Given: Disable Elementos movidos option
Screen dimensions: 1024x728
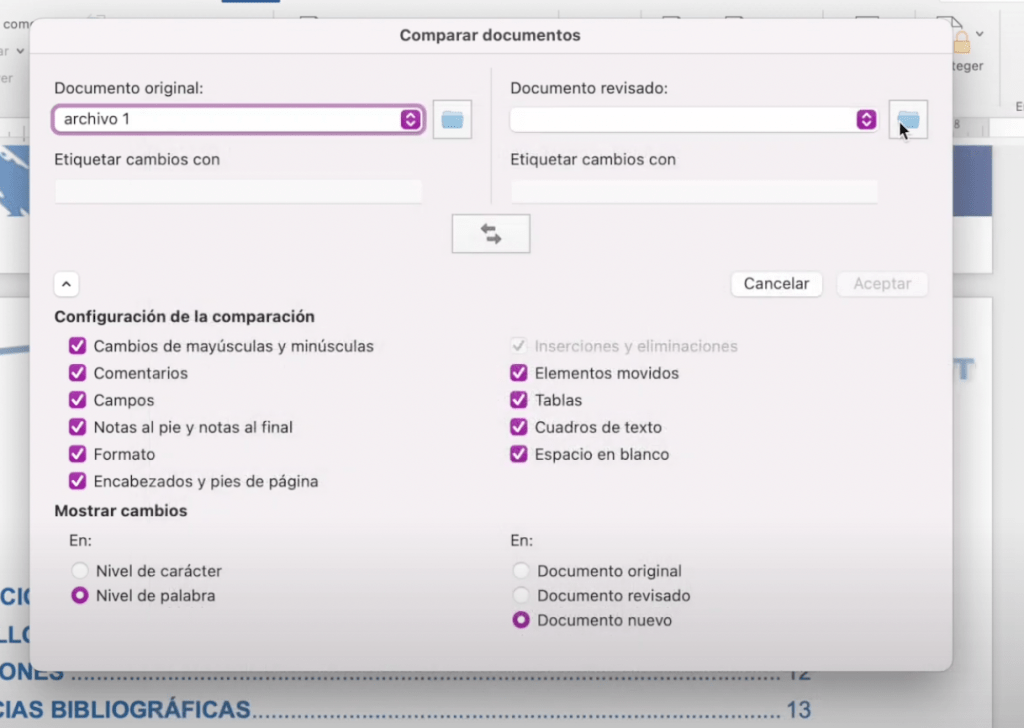Looking at the screenshot, I should pyautogui.click(x=518, y=373).
